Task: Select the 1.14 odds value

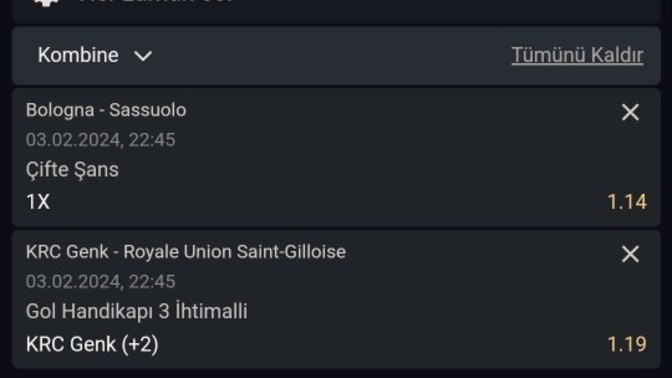Action: point(627,202)
